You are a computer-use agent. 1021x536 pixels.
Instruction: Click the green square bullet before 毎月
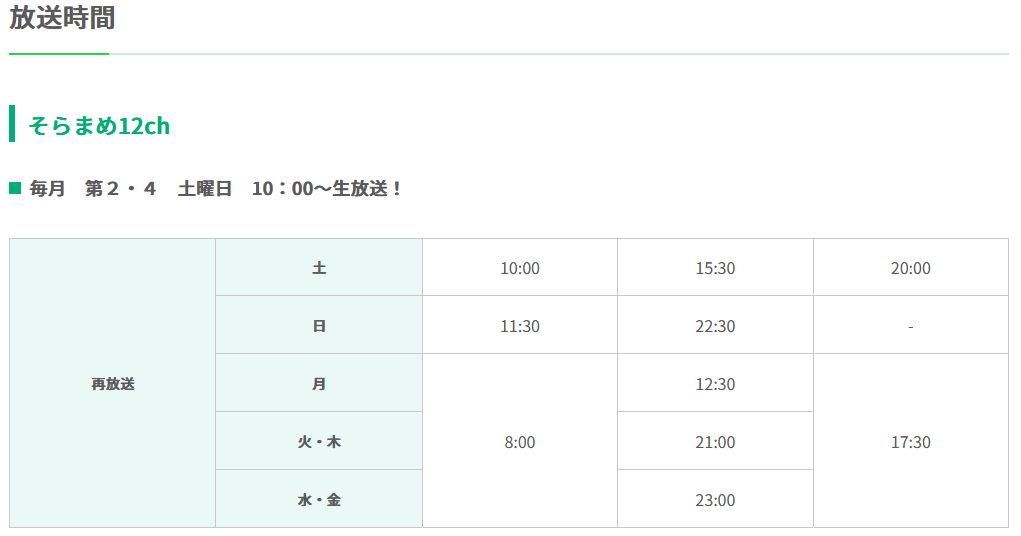(15, 189)
